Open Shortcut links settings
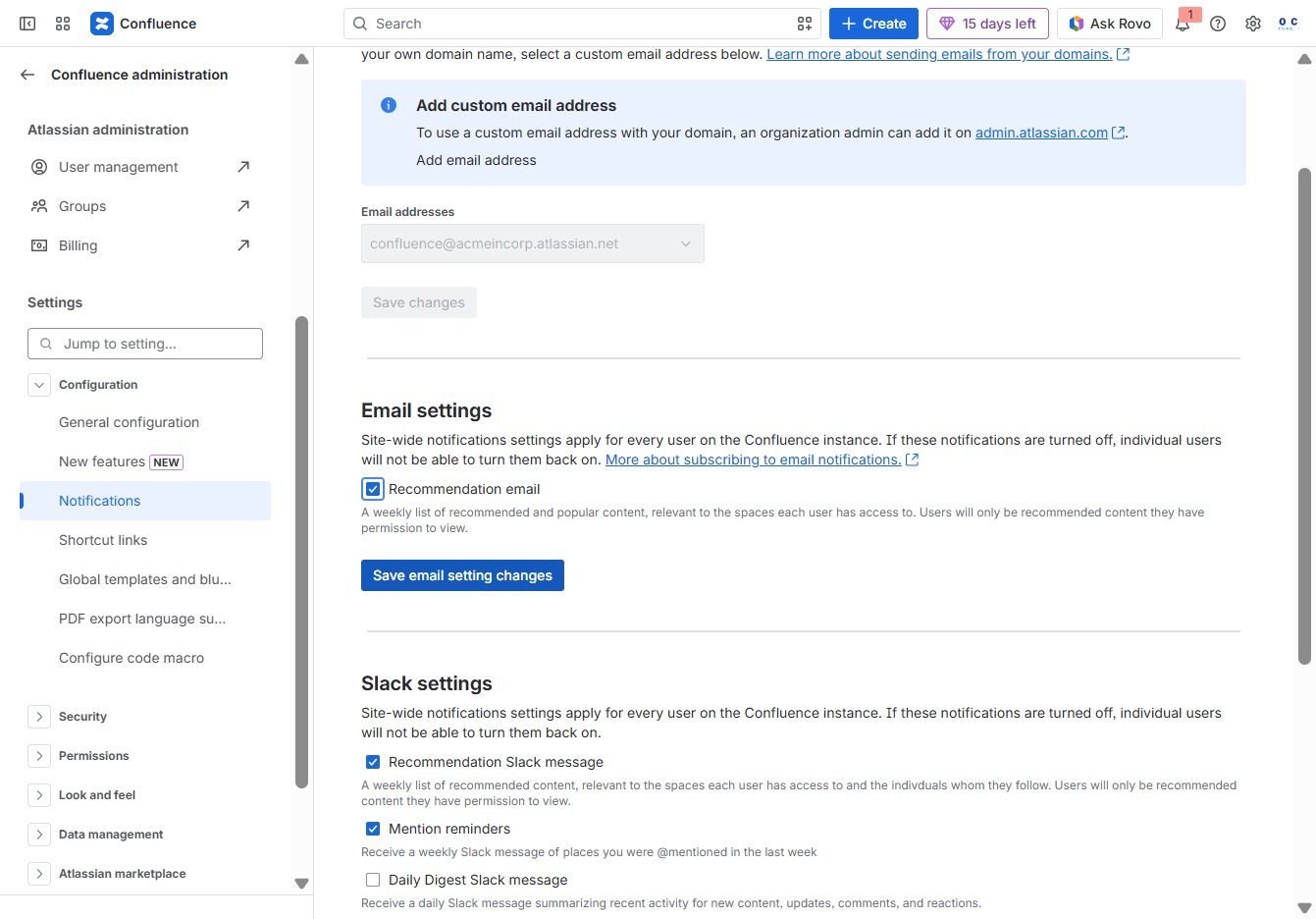1316x919 pixels. tap(145, 540)
